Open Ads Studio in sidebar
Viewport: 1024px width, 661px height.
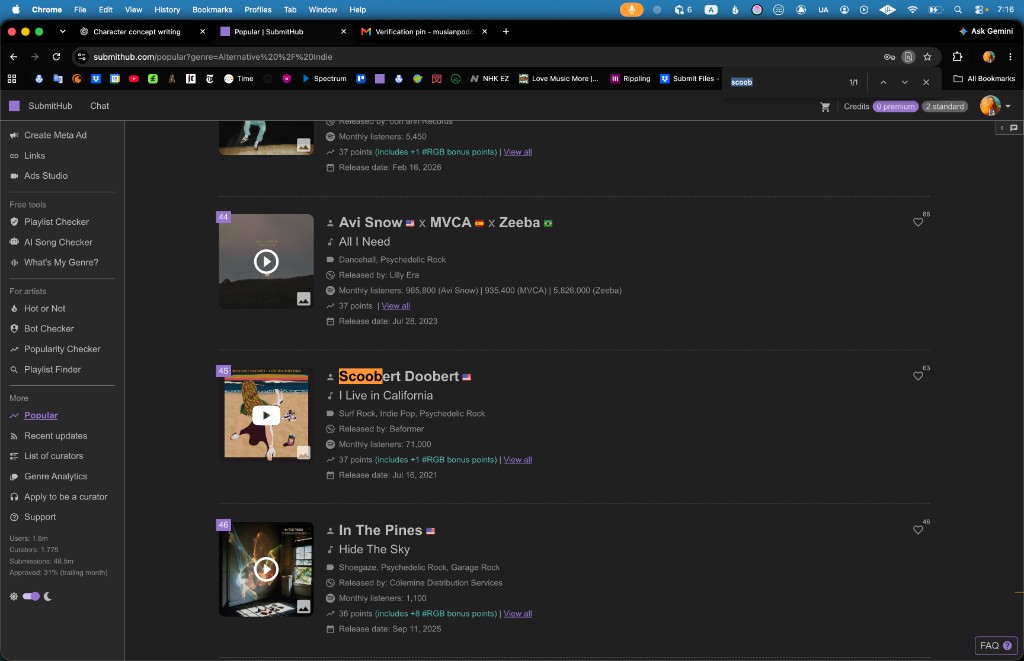point(46,176)
